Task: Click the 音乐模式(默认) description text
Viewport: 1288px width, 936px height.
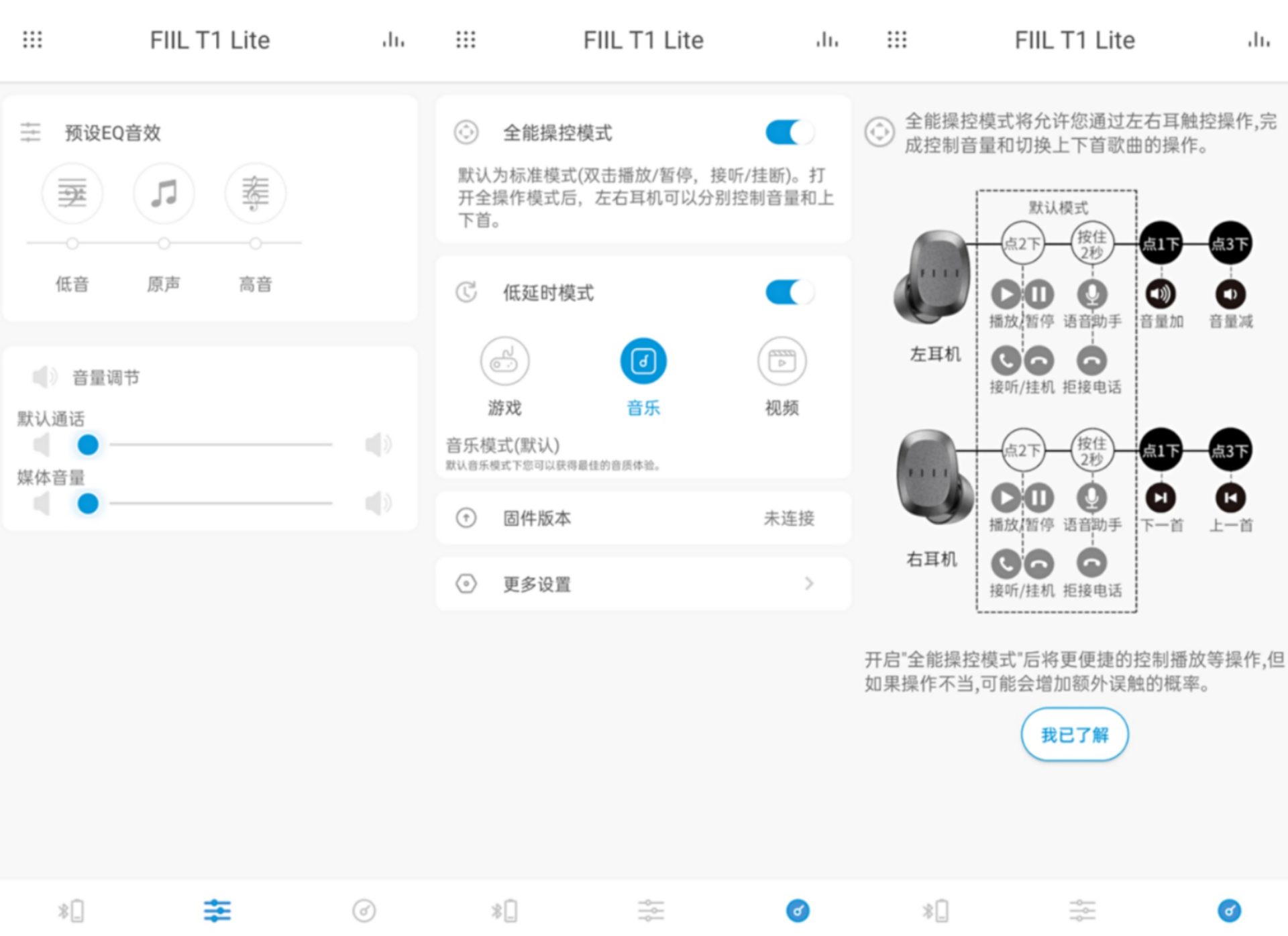Action: click(x=502, y=445)
